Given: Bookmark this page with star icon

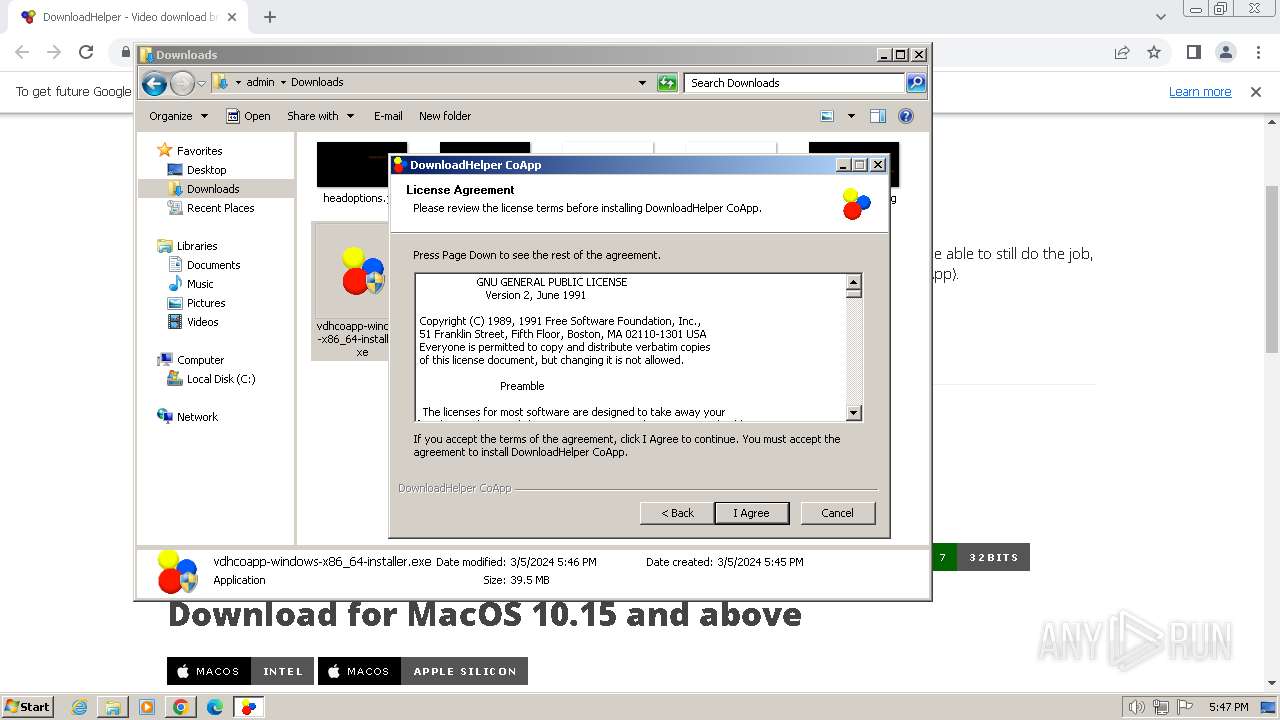Looking at the screenshot, I should (x=1154, y=53).
